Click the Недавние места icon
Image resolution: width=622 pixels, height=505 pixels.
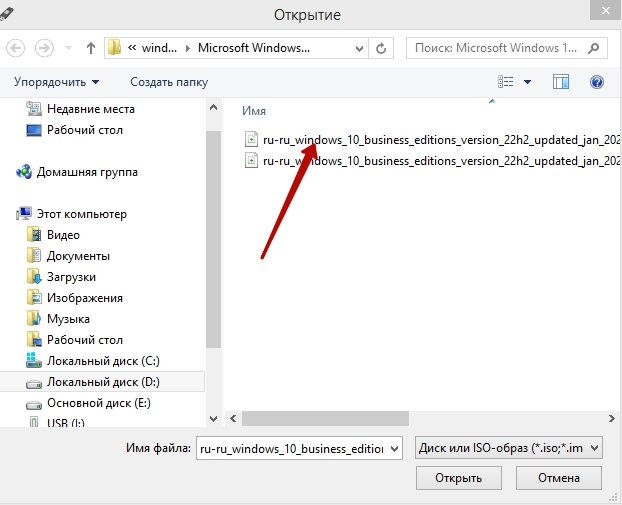click(33, 108)
